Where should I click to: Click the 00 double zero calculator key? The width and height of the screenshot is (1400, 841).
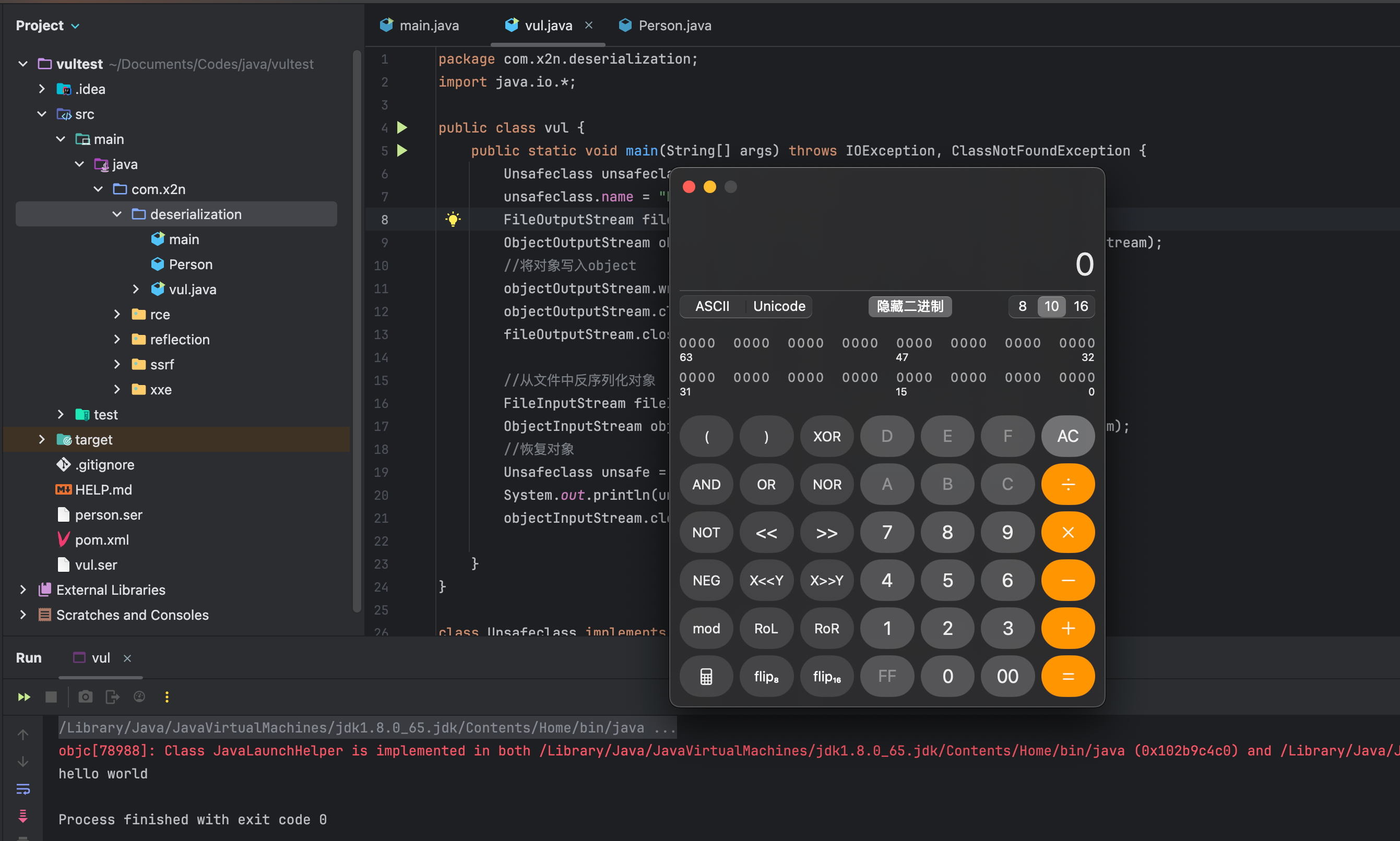[1007, 676]
